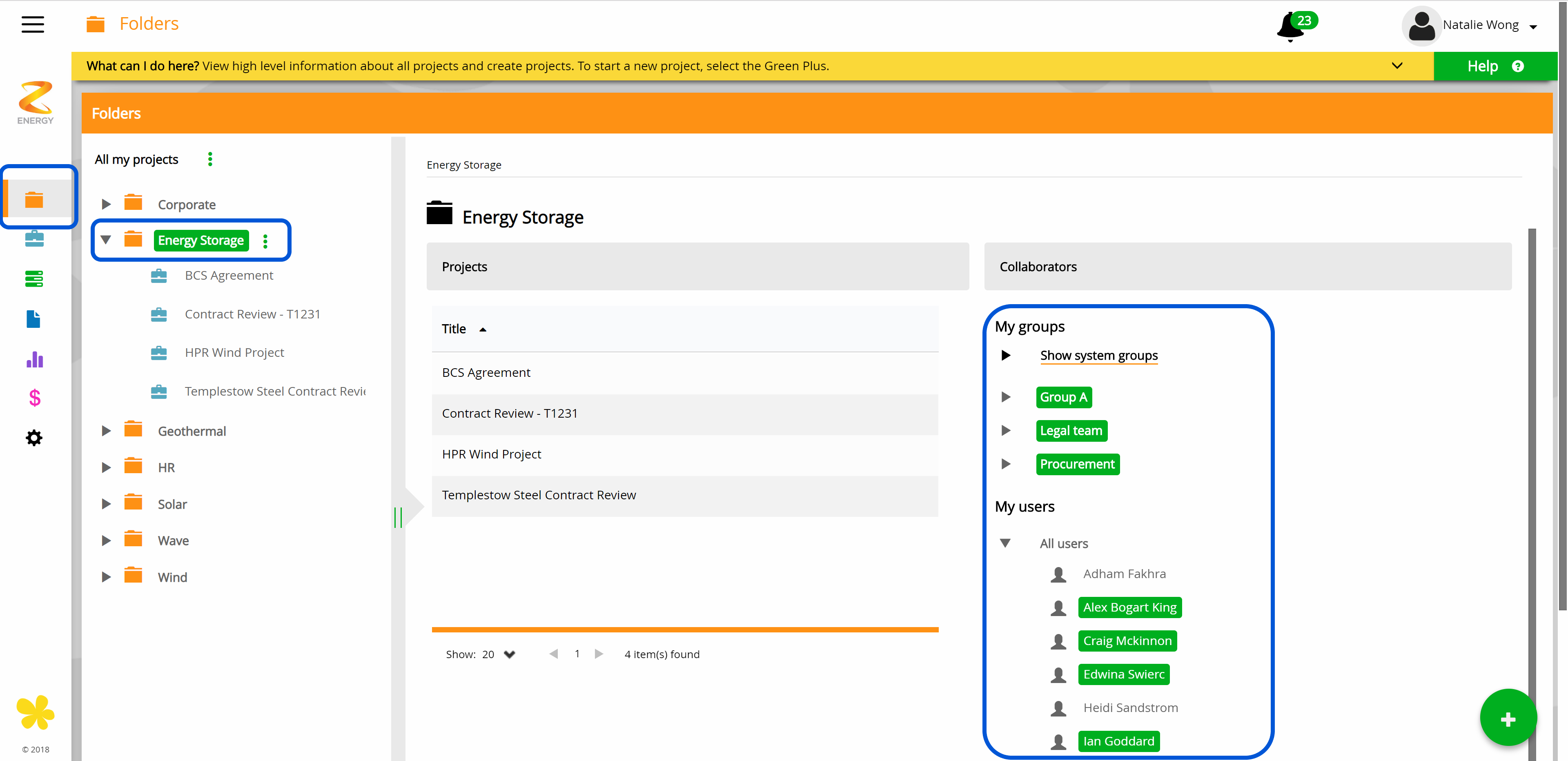The image size is (1568, 761).
Task: Click the Show system groups link
Action: coord(1099,356)
